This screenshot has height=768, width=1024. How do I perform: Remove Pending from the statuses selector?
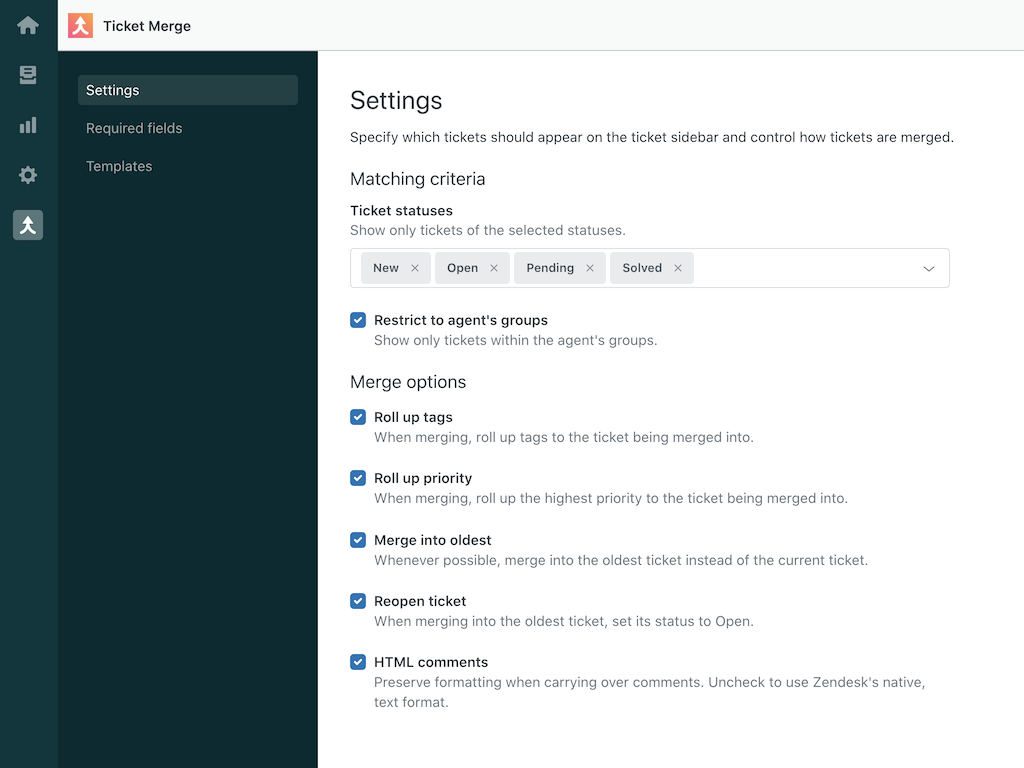coord(589,267)
